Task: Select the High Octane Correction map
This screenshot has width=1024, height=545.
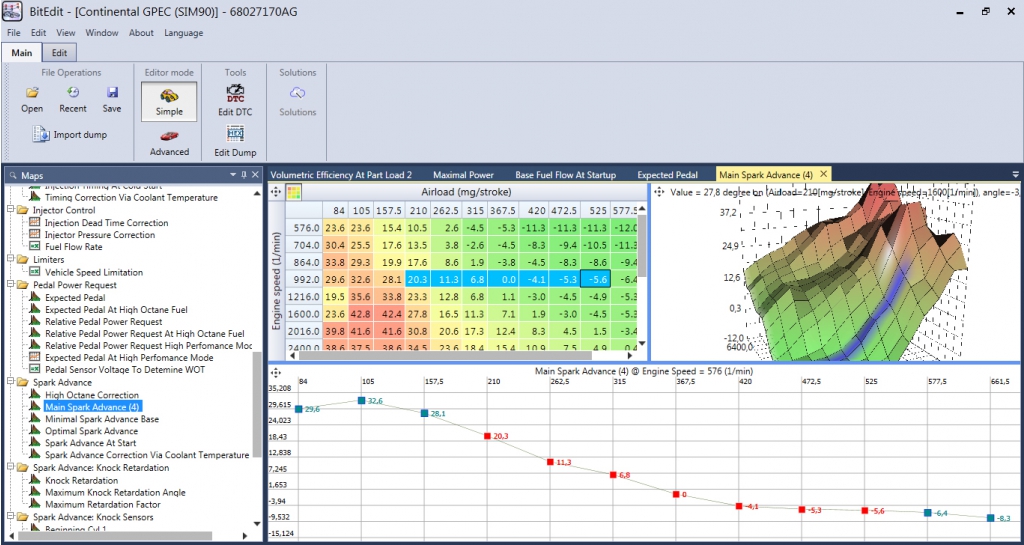Action: tap(92, 396)
